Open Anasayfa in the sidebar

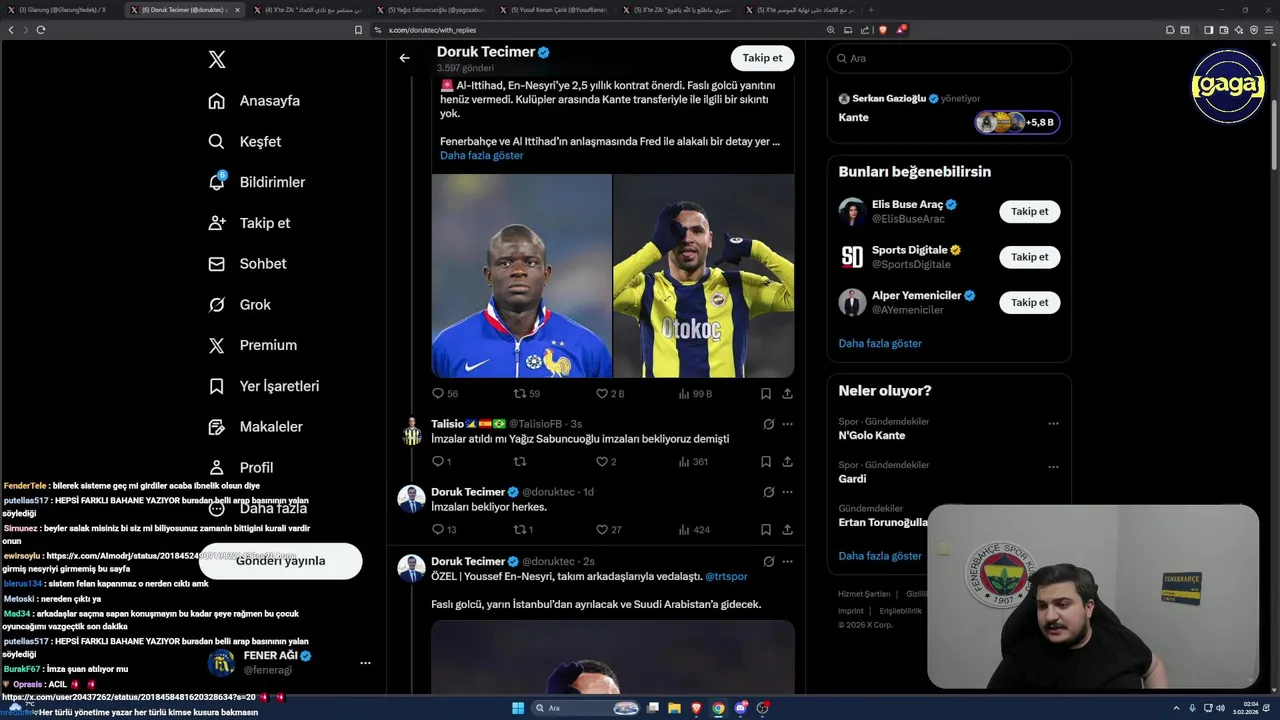coord(255,101)
